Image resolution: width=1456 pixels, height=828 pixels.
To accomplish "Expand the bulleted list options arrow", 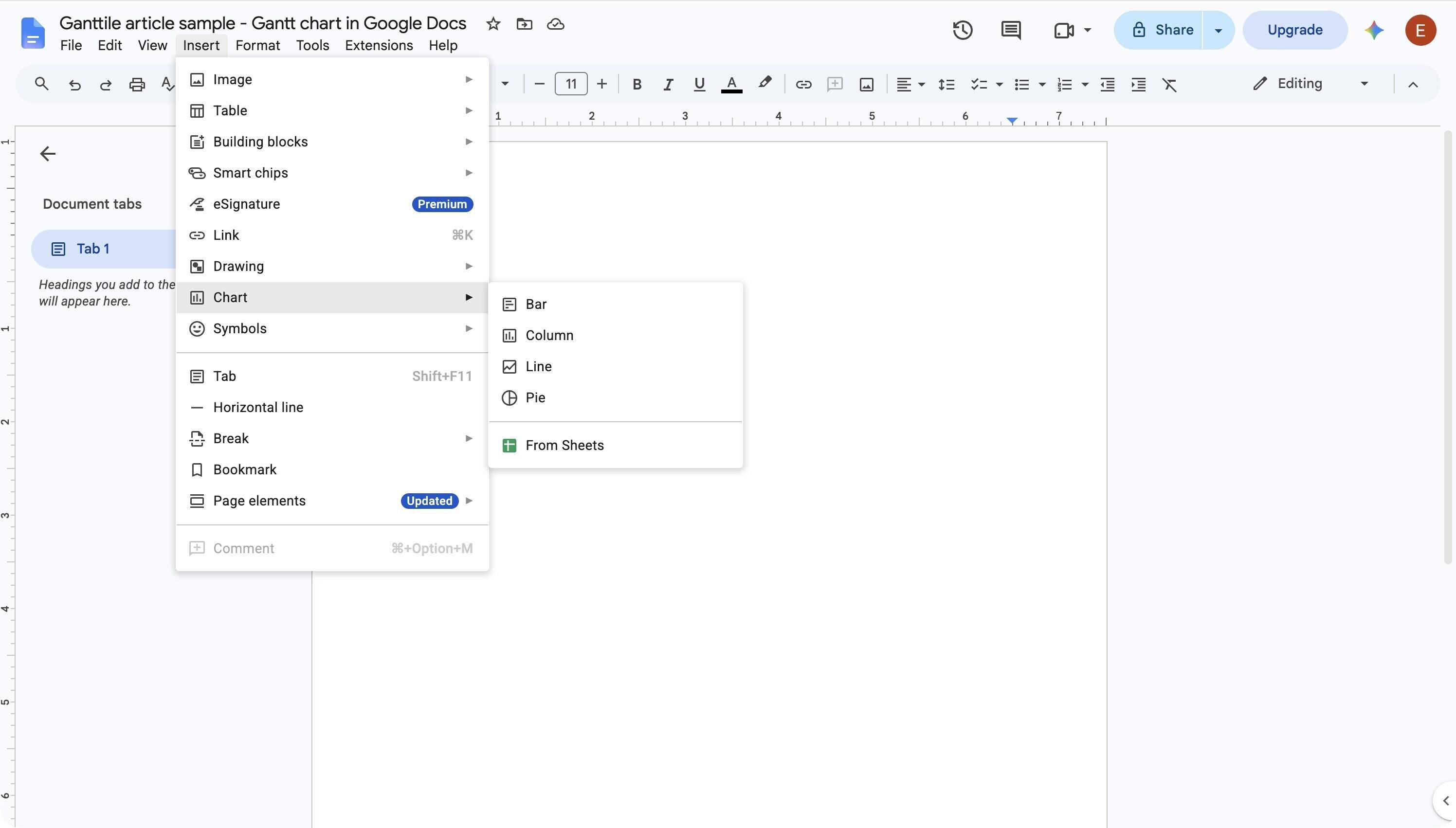I will click(x=1042, y=84).
